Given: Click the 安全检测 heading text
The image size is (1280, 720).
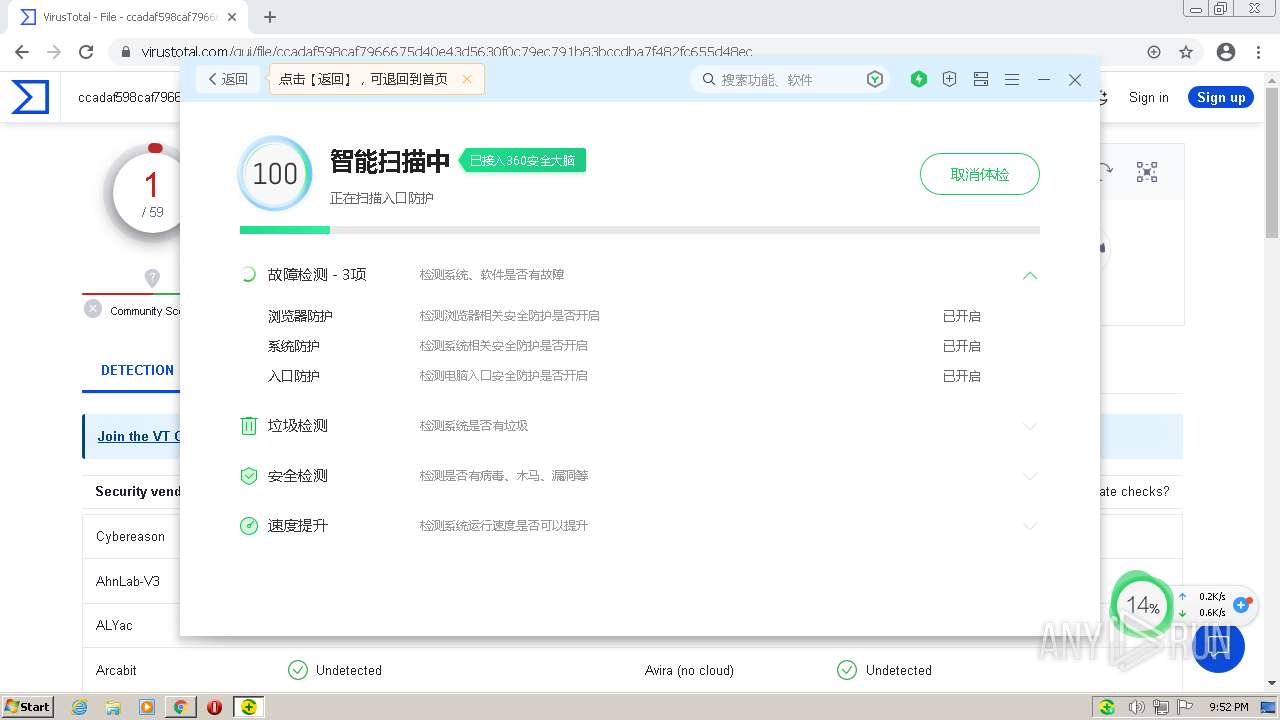Looking at the screenshot, I should [x=297, y=476].
